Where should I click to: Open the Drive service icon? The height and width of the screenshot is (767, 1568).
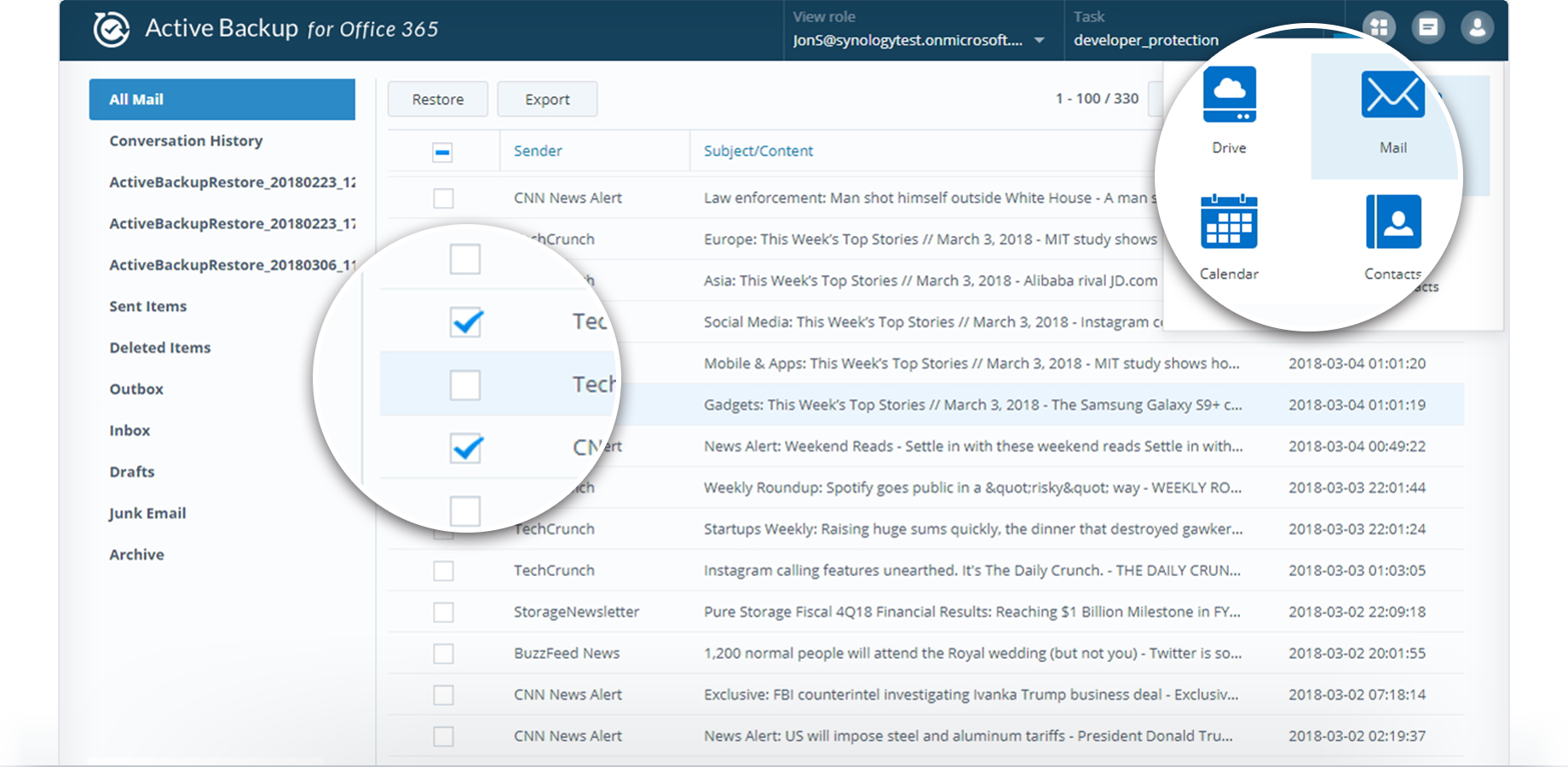click(1229, 95)
